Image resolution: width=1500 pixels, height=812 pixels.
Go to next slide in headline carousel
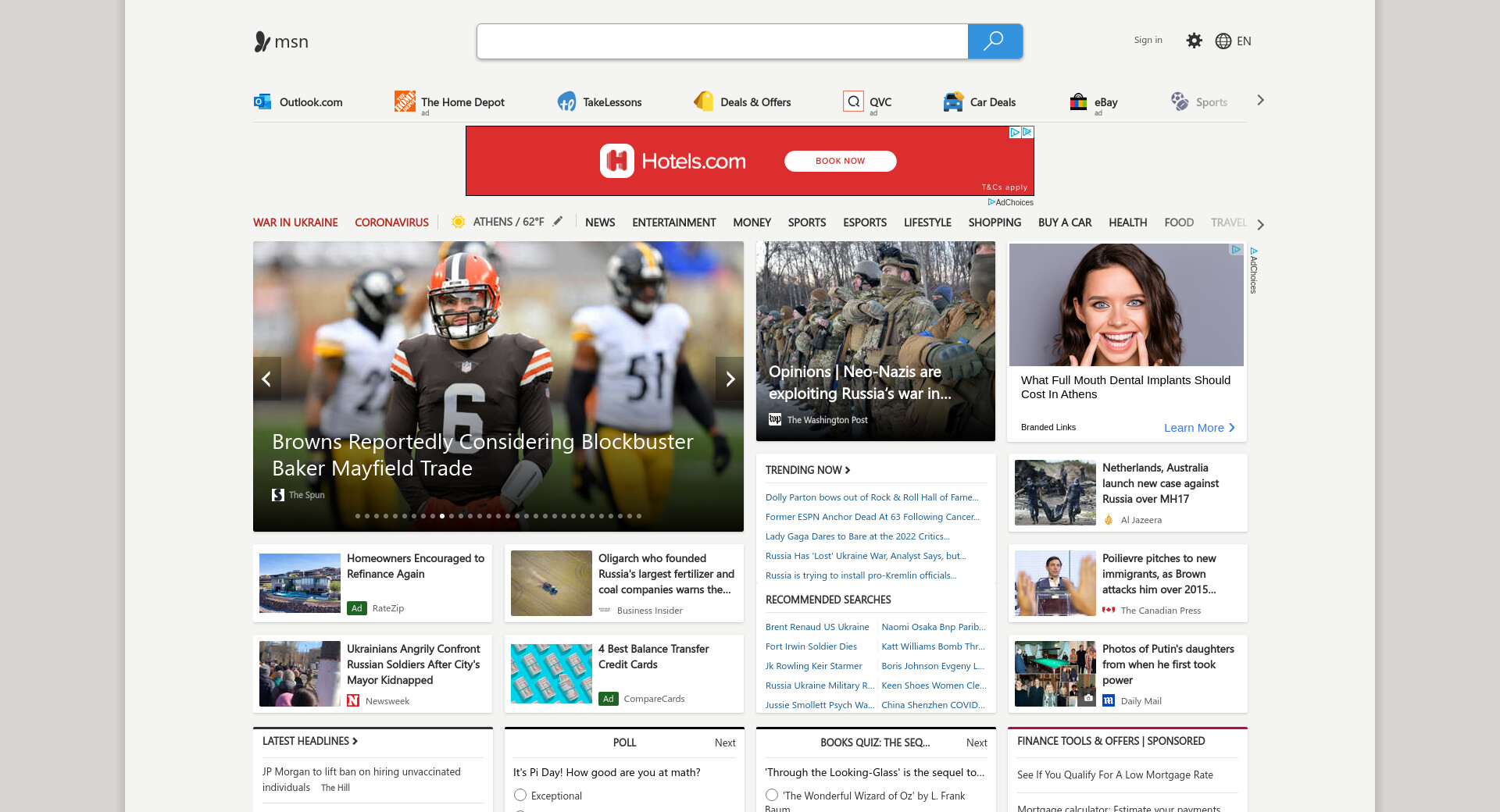(x=730, y=379)
